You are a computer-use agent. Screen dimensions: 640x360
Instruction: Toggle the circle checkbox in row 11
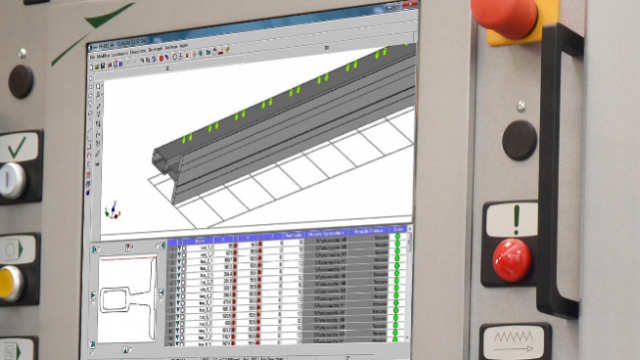183,317
